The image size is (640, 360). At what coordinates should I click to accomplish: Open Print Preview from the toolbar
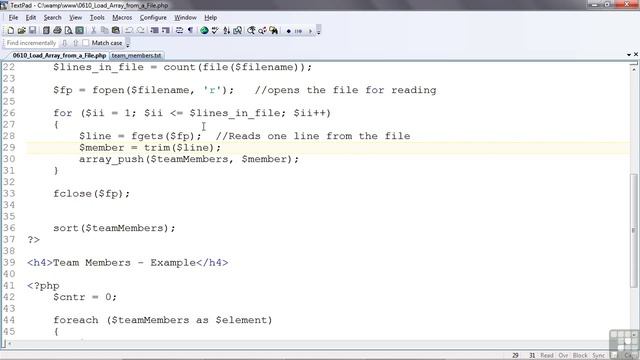(68, 31)
